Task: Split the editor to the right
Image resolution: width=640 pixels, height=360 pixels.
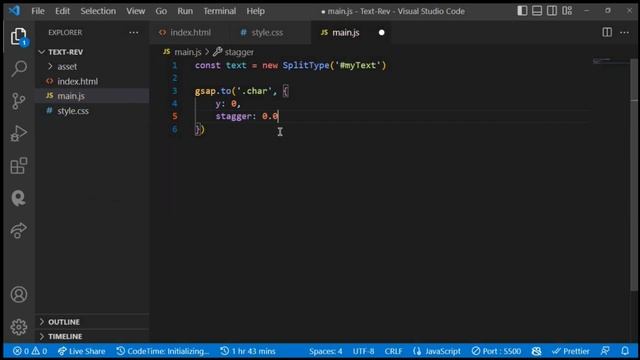Action: pyautogui.click(x=607, y=32)
